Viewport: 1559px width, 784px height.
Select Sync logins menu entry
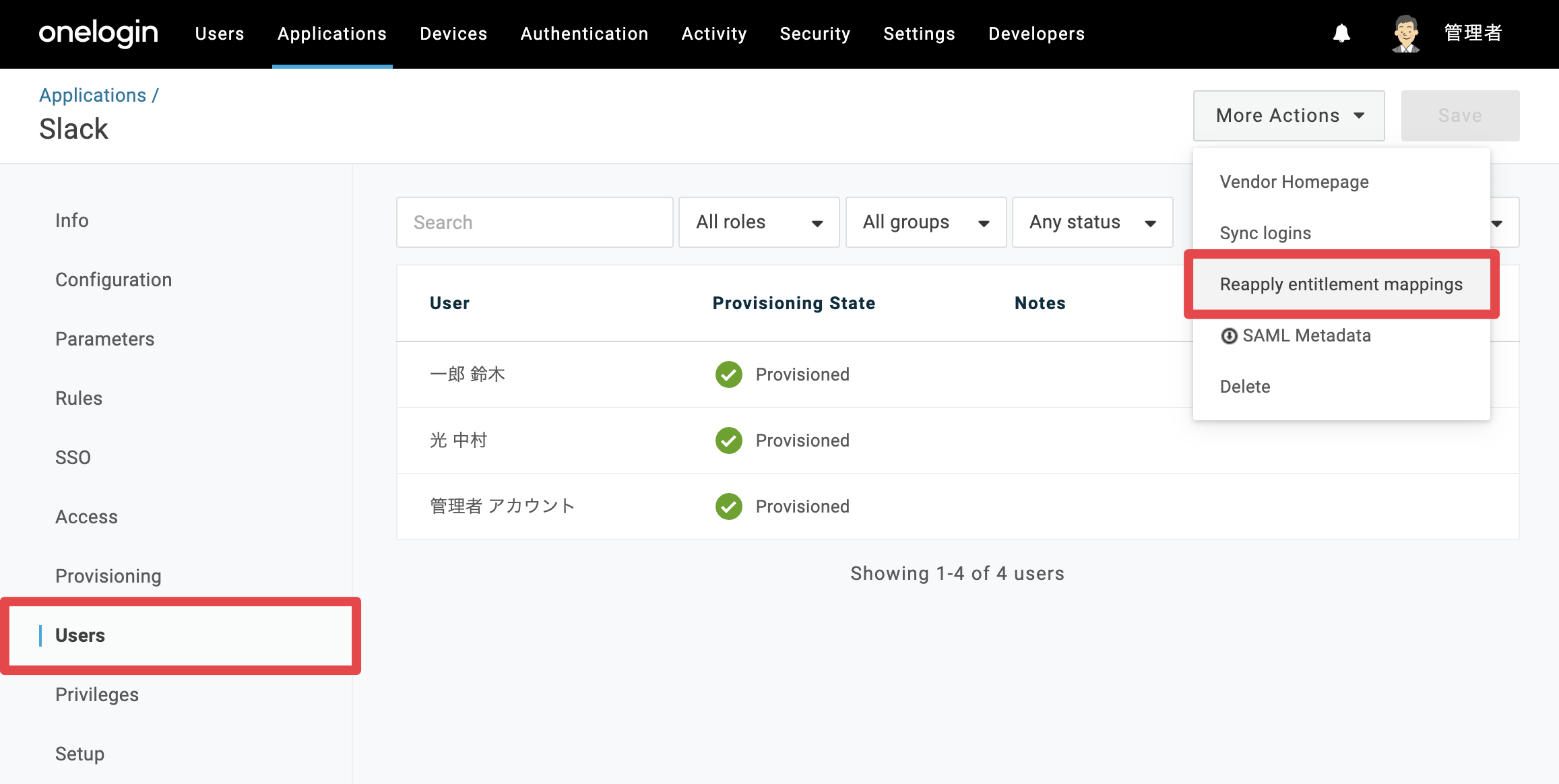click(1341, 233)
